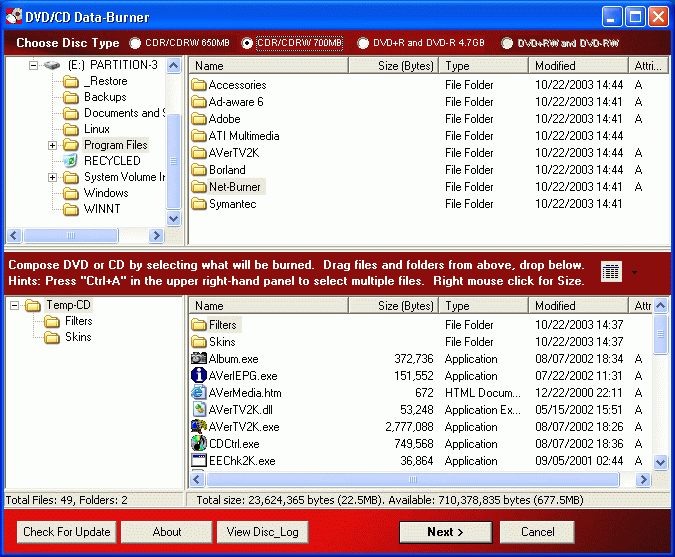
Task: Click the Album.exe camera icon
Action: point(198,358)
